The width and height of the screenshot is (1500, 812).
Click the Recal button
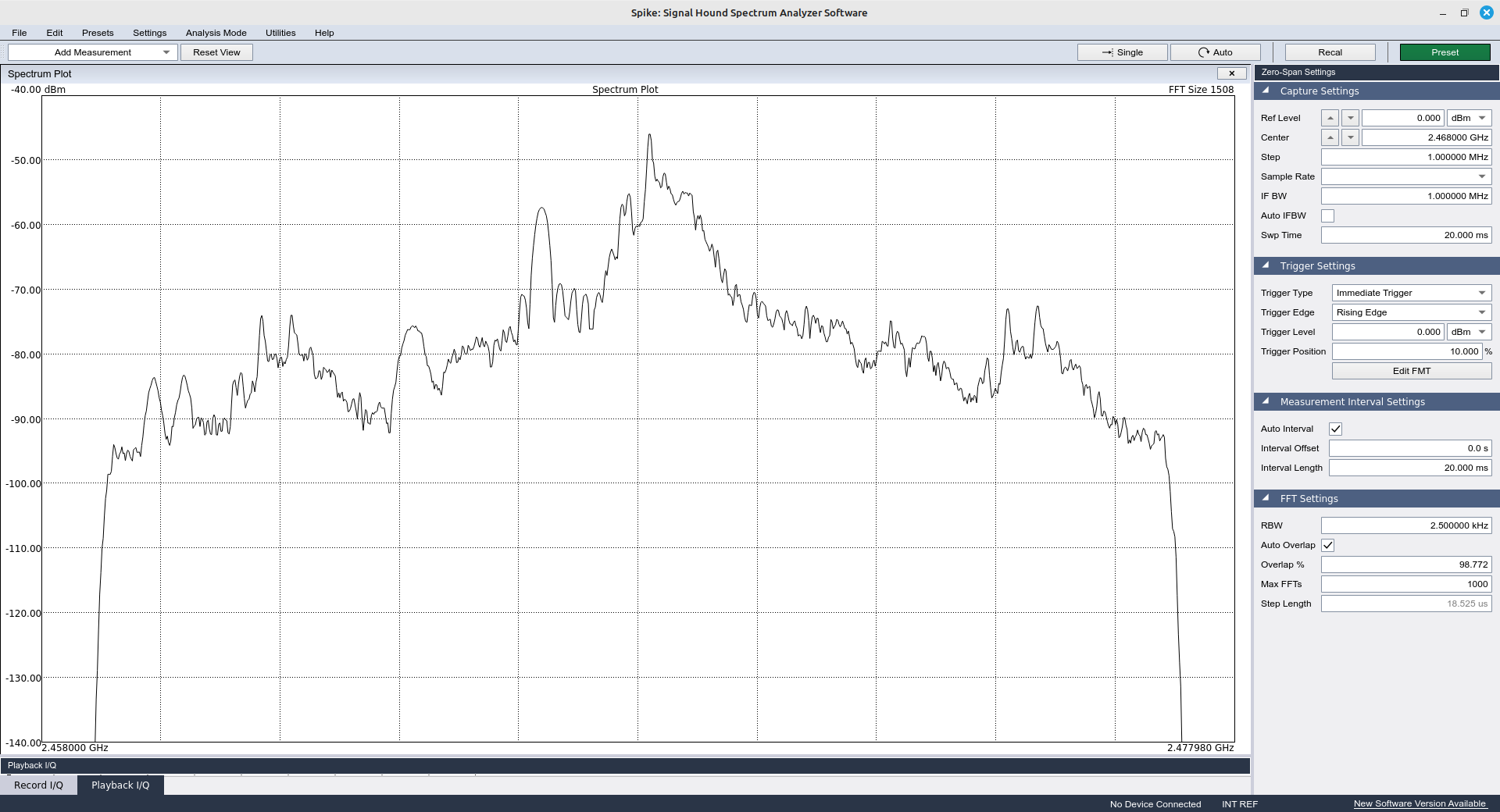[1330, 52]
